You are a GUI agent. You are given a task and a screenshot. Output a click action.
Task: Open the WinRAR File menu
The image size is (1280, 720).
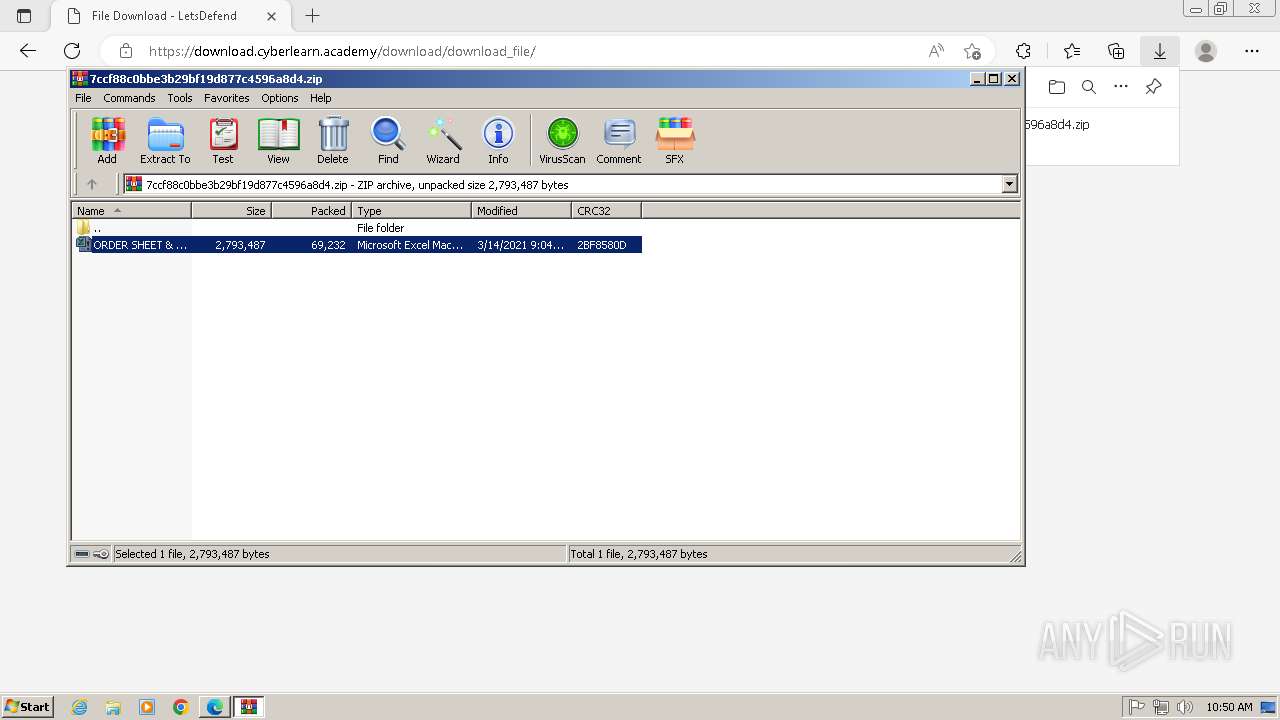(83, 98)
